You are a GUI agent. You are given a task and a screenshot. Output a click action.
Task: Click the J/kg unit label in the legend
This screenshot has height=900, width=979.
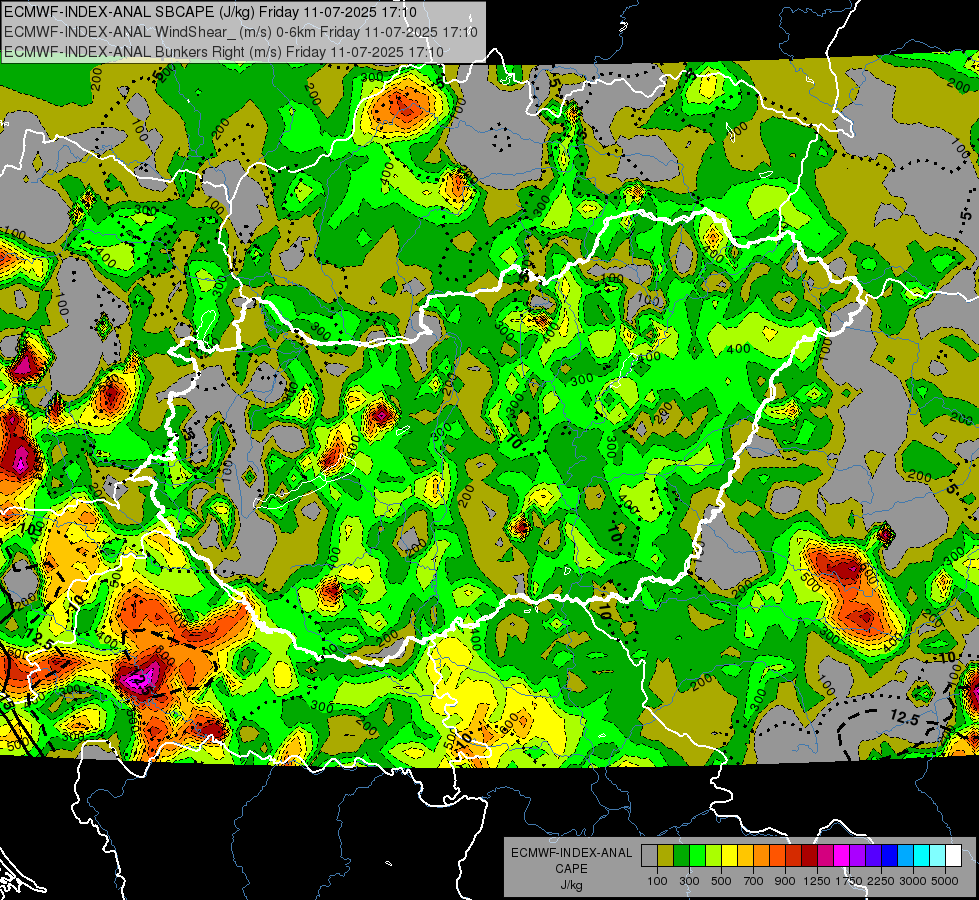pyautogui.click(x=571, y=885)
